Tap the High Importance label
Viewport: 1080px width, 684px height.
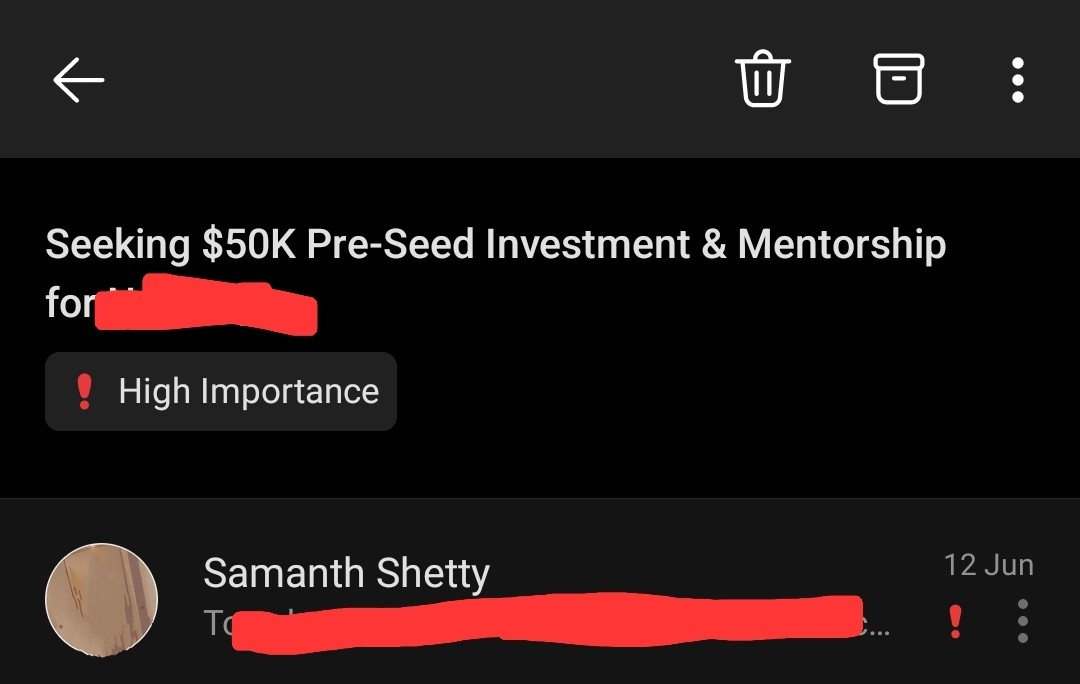tap(248, 391)
